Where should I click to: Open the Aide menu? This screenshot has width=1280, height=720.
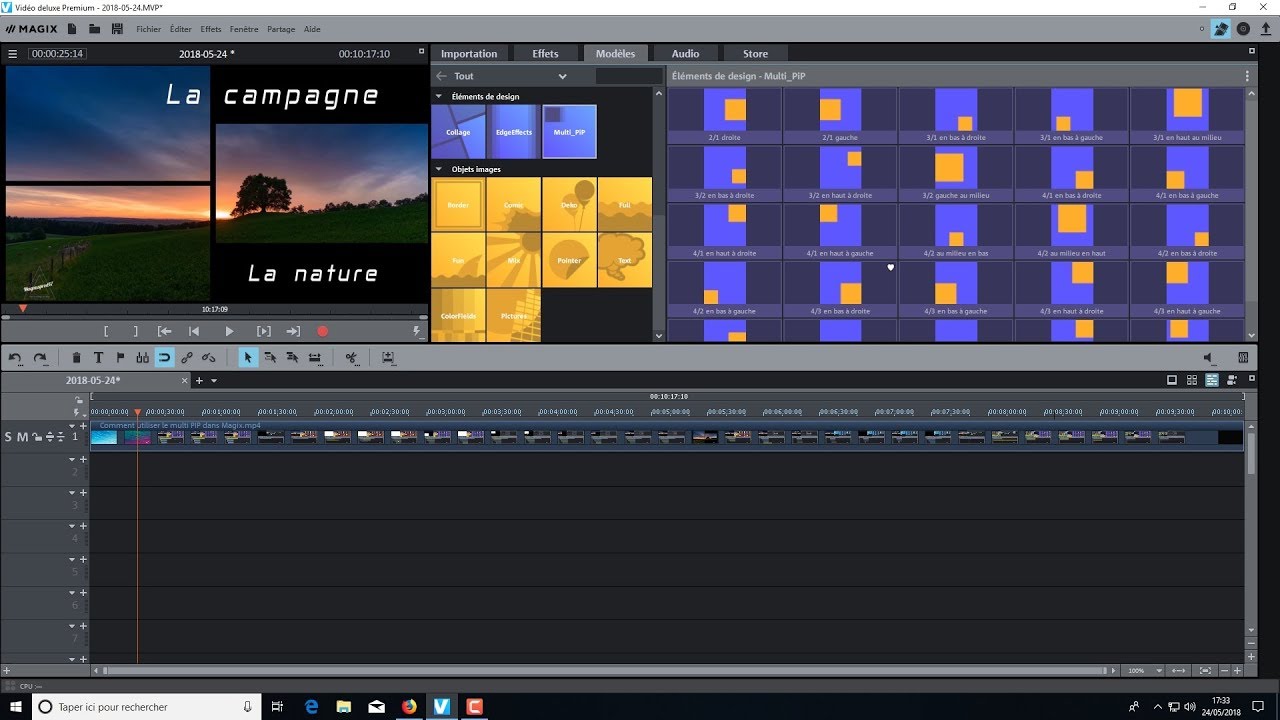tap(314, 30)
